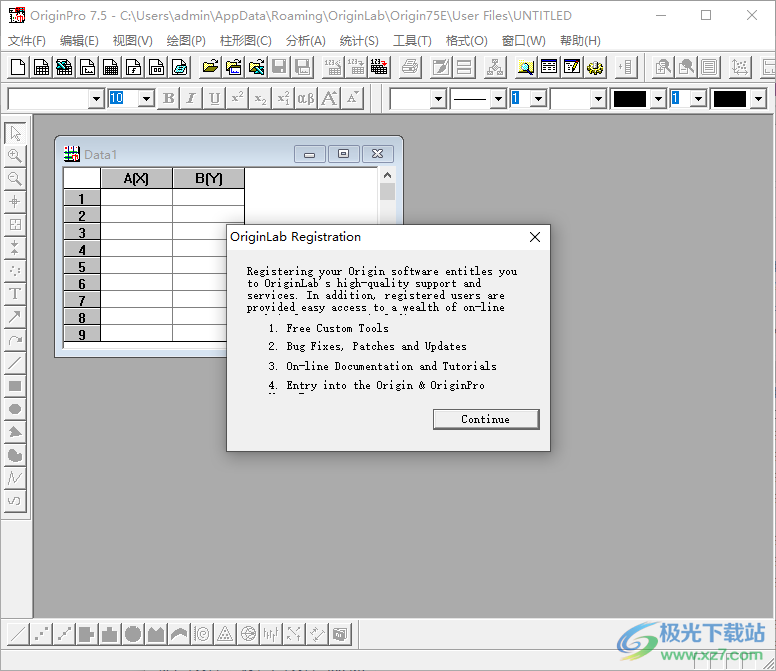Screen dimensions: 776x671
Task: Open the last black fill color dropdown arrow
Action: (x=758, y=99)
